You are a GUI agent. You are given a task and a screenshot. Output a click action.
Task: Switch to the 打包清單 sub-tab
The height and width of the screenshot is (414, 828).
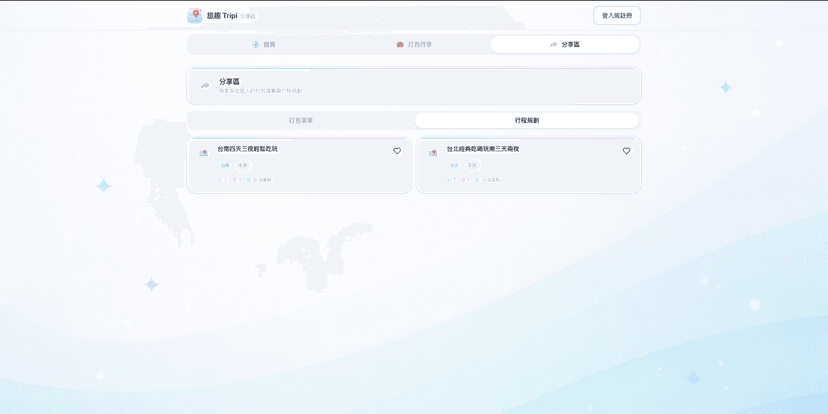(x=301, y=120)
